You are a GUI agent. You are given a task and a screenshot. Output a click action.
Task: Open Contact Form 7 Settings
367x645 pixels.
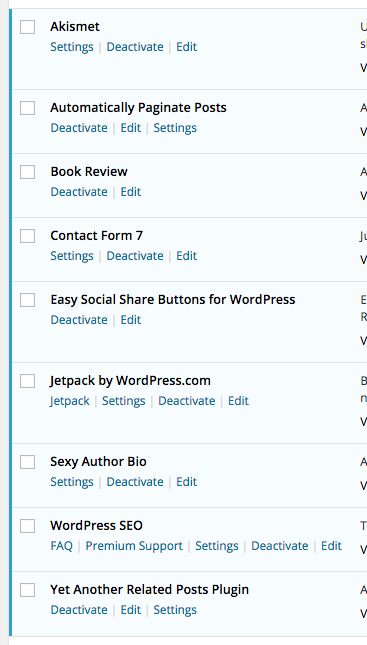point(72,256)
